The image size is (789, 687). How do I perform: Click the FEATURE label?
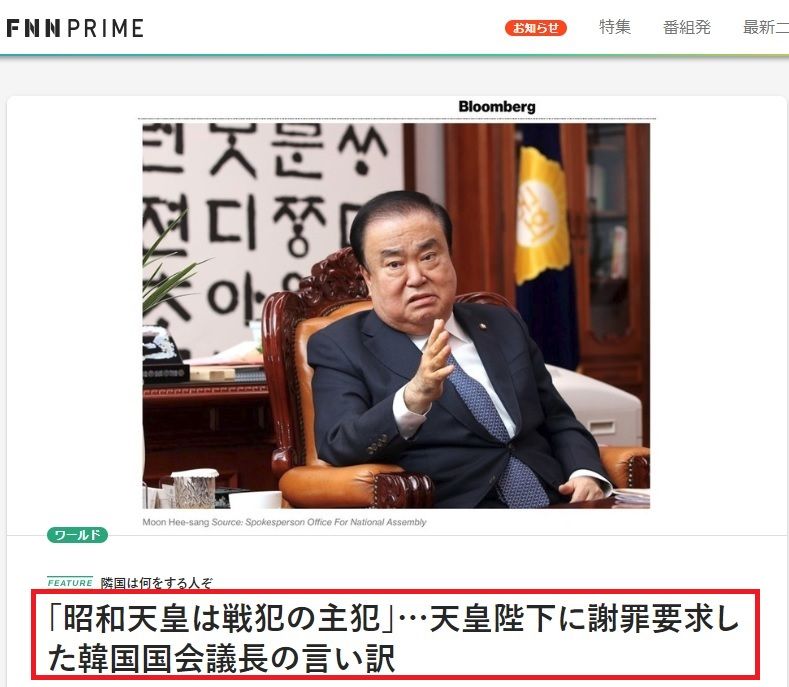tap(70, 582)
